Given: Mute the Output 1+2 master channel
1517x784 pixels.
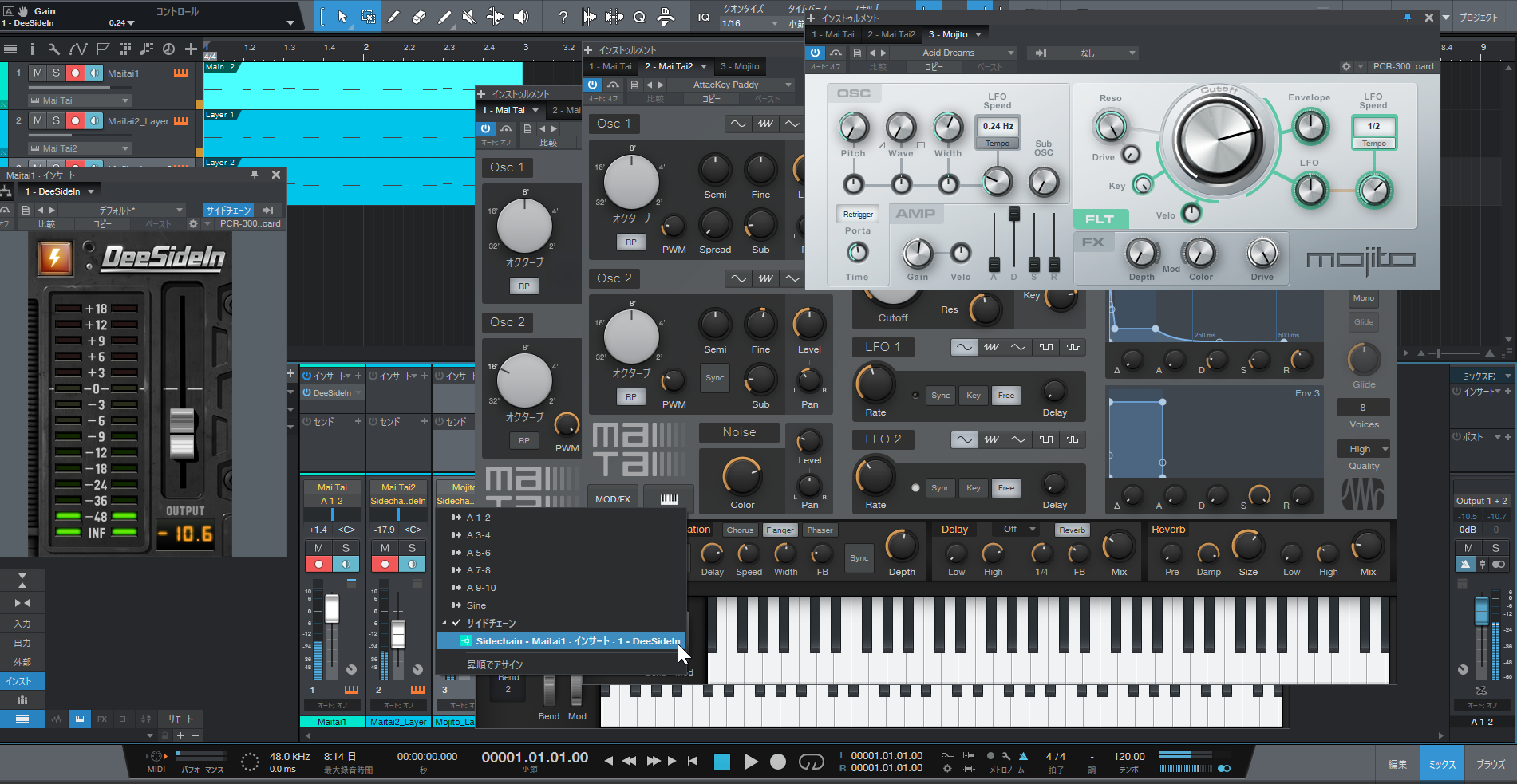Looking at the screenshot, I should 1468,547.
